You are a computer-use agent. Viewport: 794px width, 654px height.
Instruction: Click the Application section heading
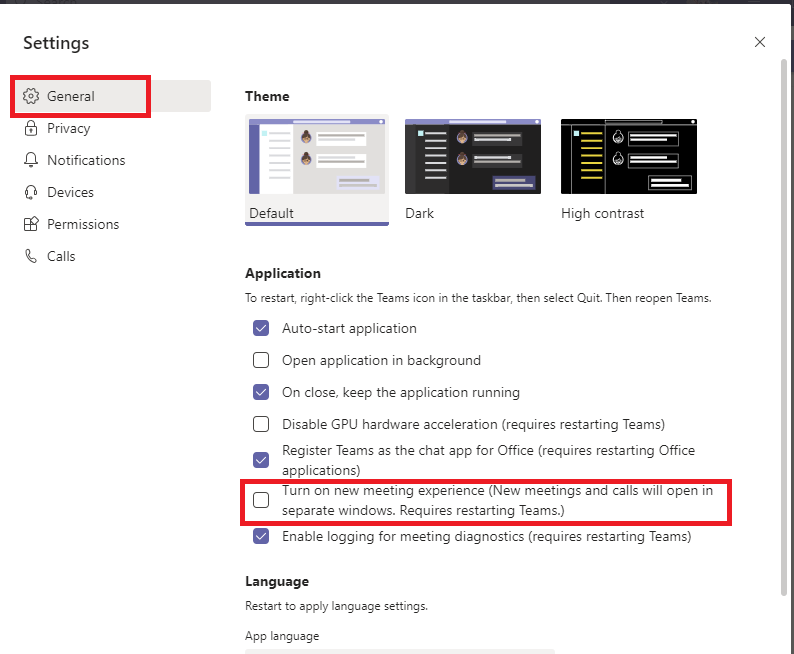pos(283,273)
